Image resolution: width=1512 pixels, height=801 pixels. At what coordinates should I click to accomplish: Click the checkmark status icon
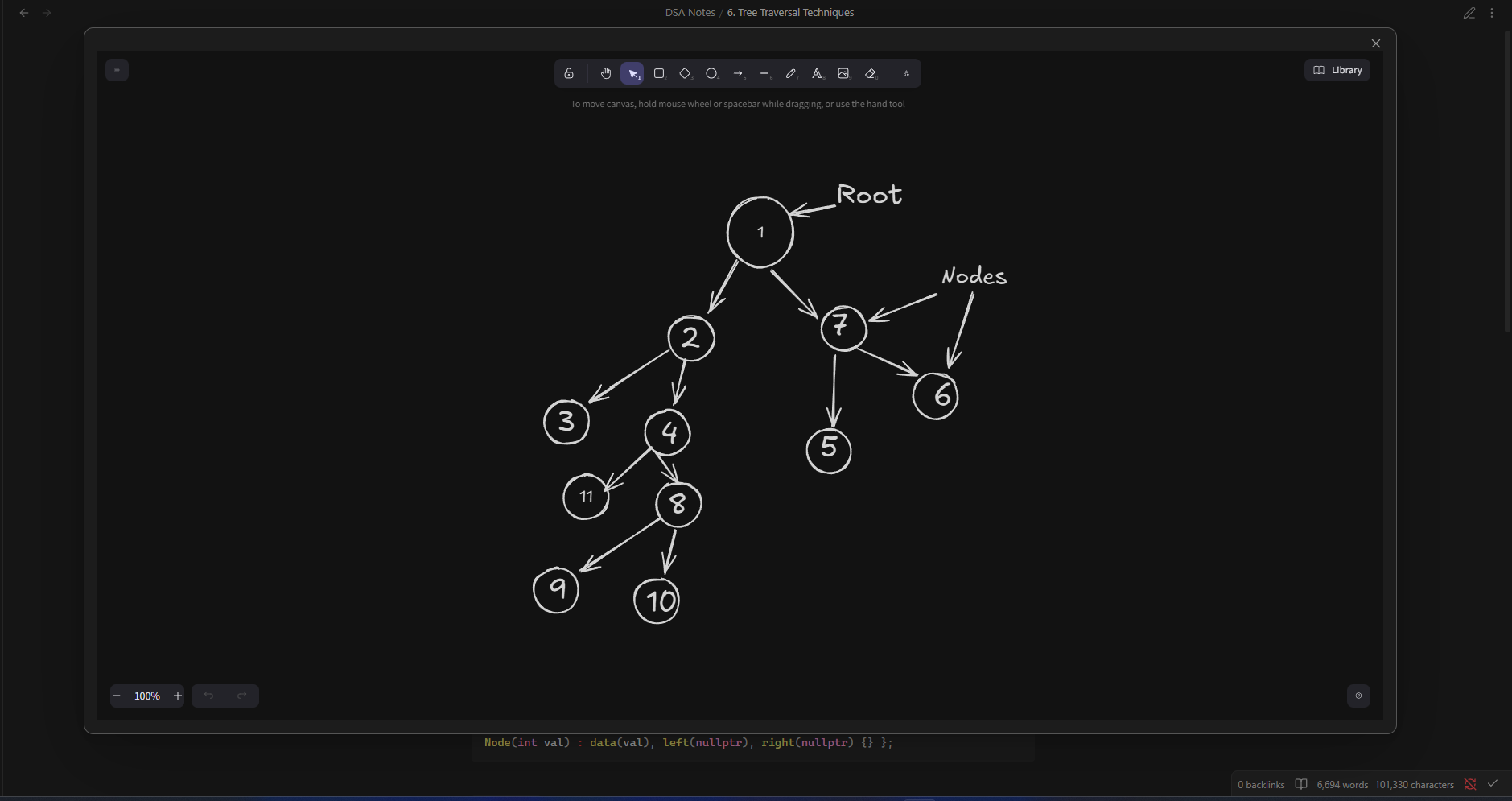1493,784
